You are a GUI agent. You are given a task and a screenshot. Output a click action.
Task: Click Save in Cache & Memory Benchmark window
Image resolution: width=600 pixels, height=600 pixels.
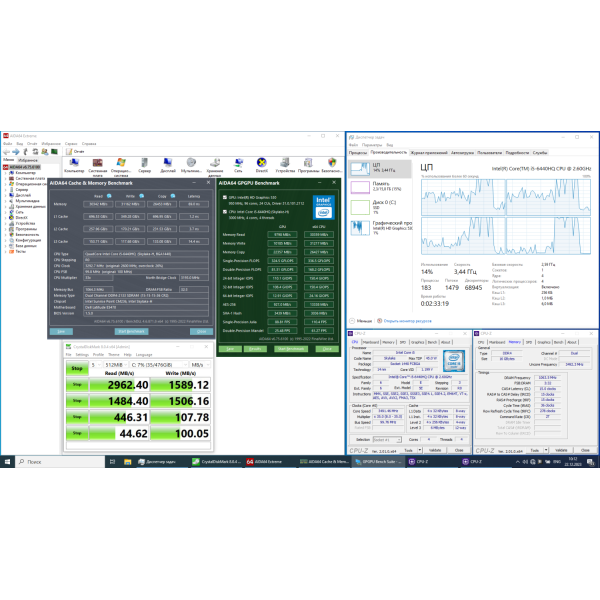61,331
